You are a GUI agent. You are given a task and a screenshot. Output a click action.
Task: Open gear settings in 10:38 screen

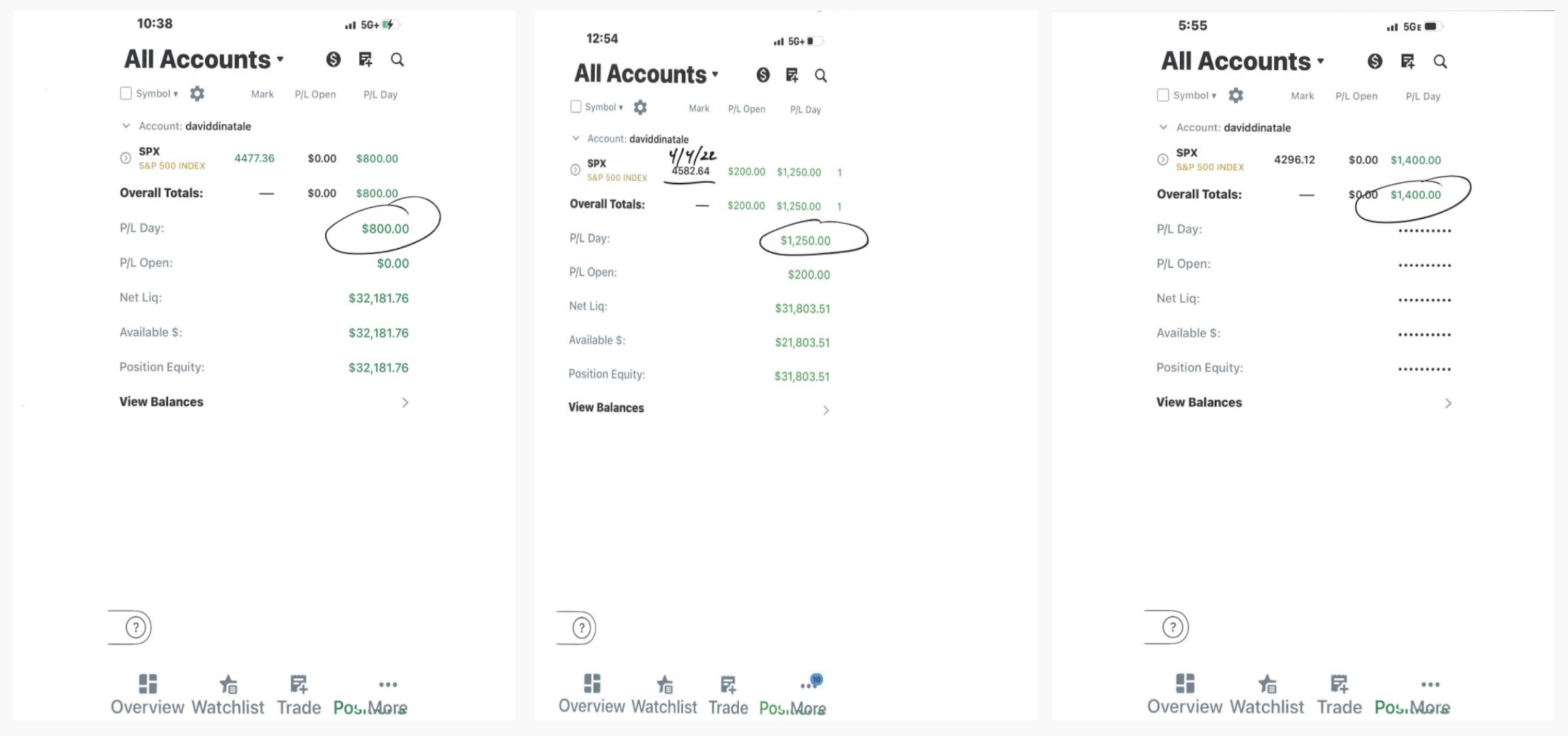click(197, 94)
